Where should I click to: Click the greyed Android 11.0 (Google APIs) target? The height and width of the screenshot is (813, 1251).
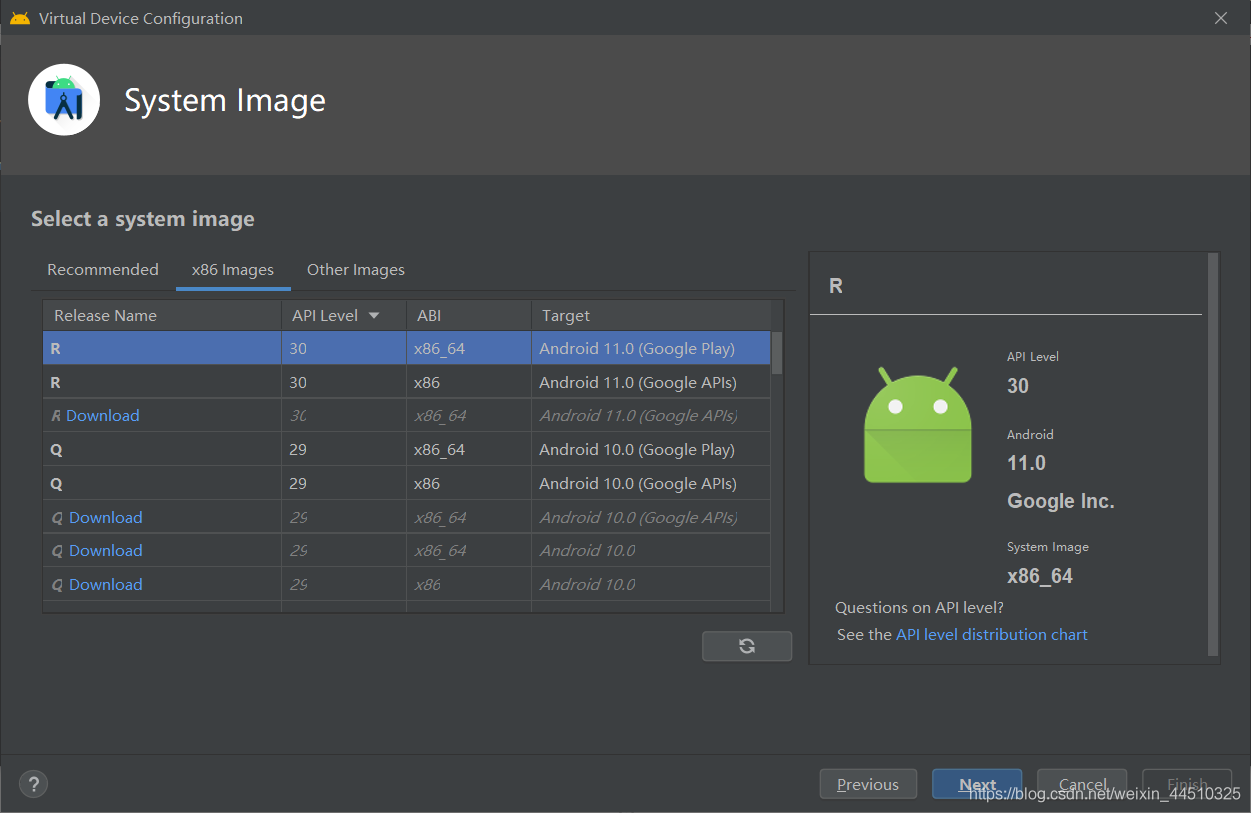click(x=638, y=416)
